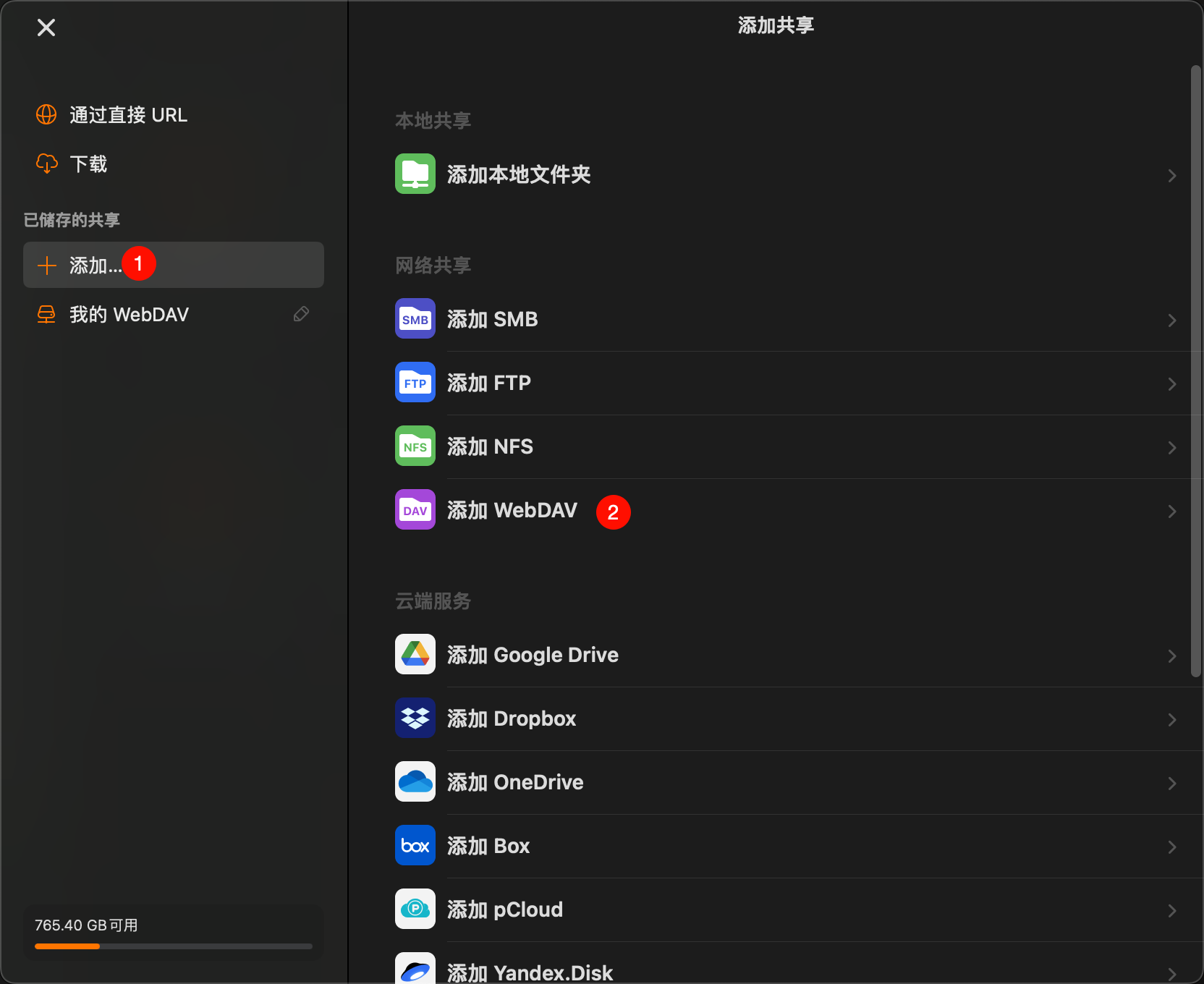Click the SMB folder icon

point(415,318)
